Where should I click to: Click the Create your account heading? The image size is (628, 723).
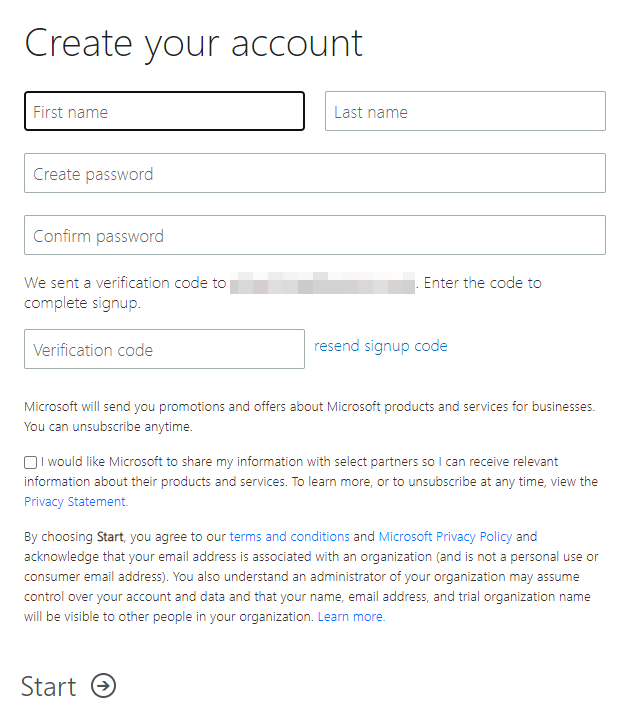point(194,43)
